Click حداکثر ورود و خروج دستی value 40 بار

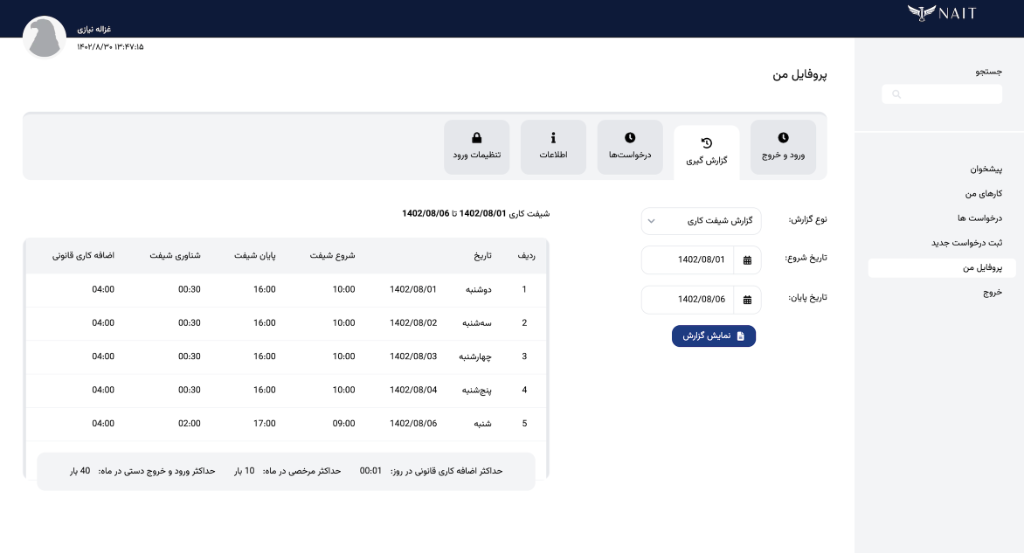click(x=80, y=471)
